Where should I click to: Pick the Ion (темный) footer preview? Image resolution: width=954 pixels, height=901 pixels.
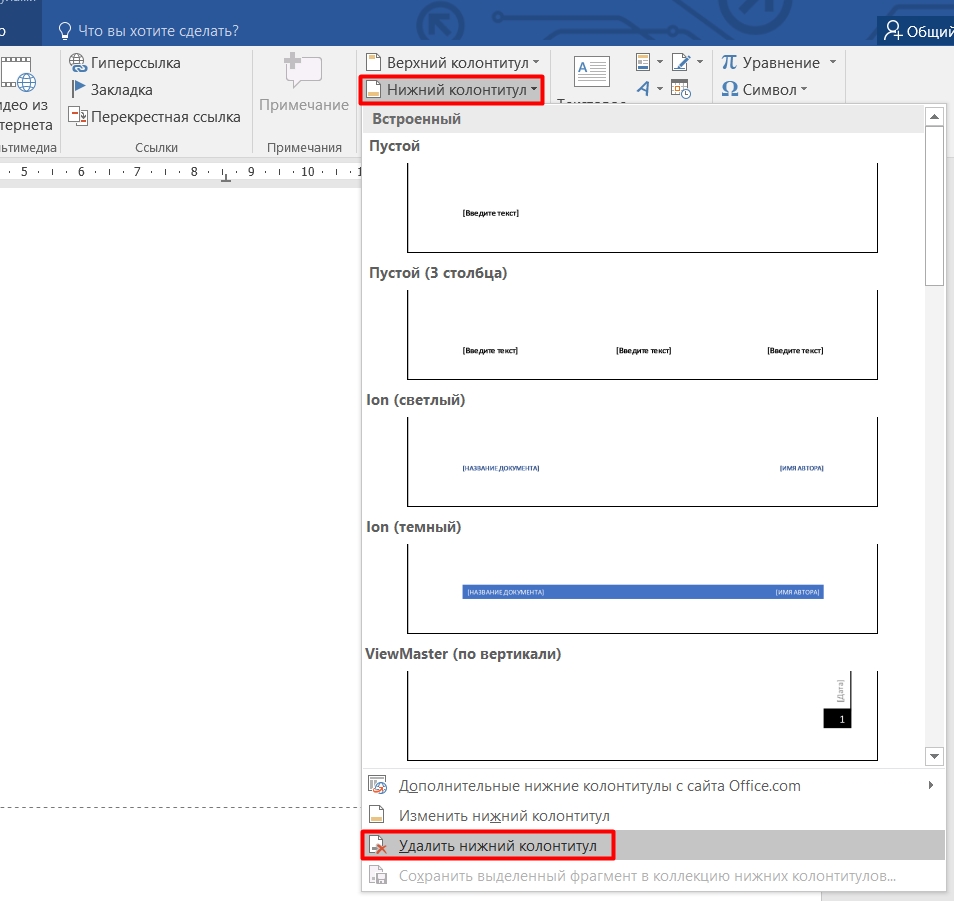pyautogui.click(x=642, y=589)
